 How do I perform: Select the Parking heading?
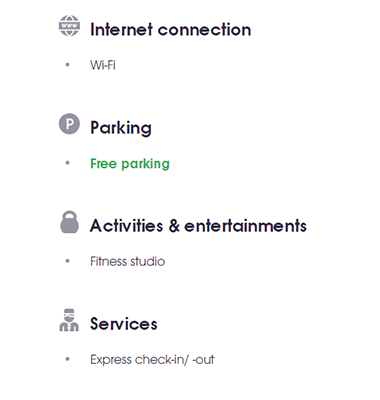(121, 128)
